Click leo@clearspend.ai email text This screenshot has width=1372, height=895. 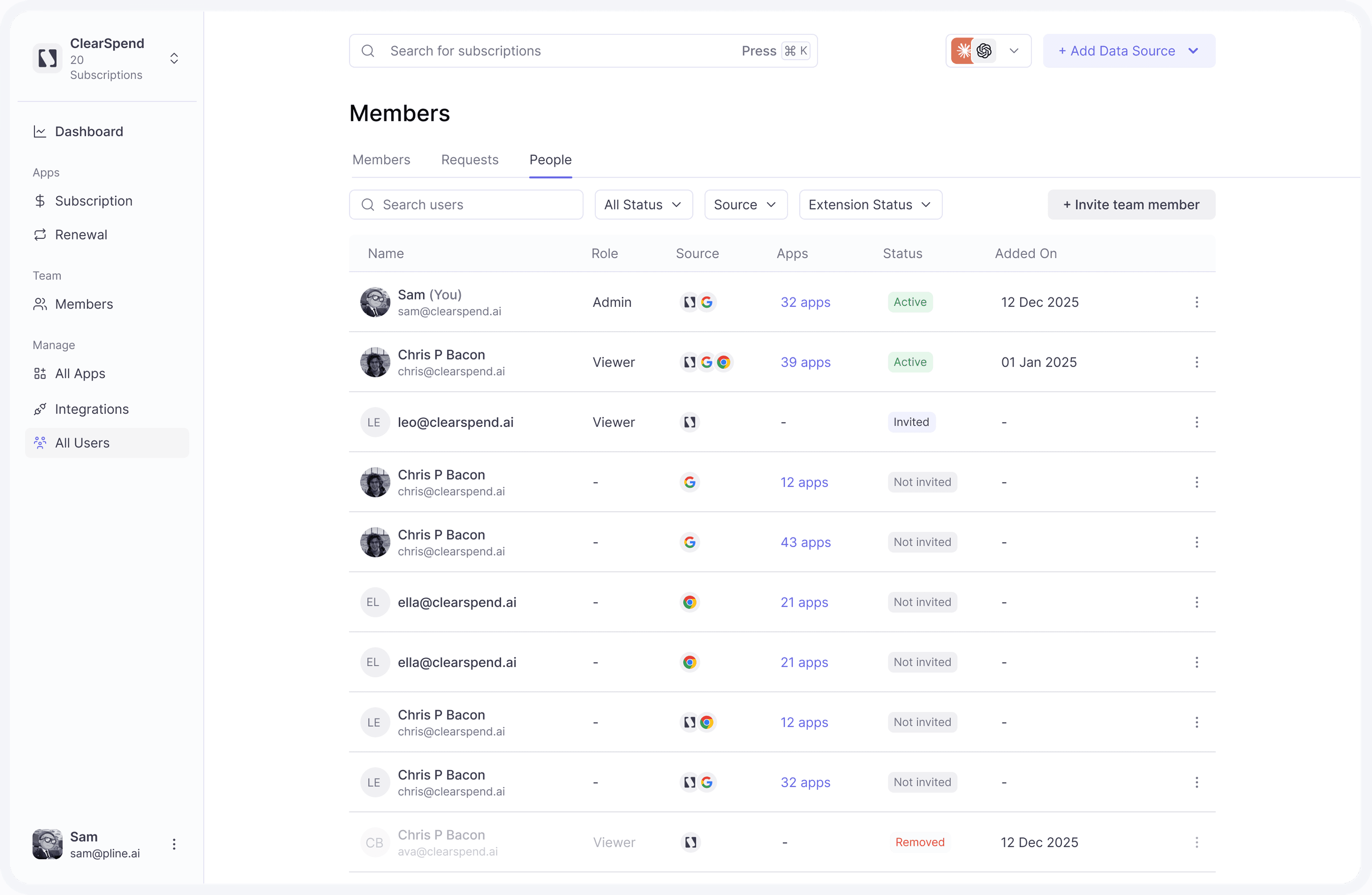[x=456, y=422]
